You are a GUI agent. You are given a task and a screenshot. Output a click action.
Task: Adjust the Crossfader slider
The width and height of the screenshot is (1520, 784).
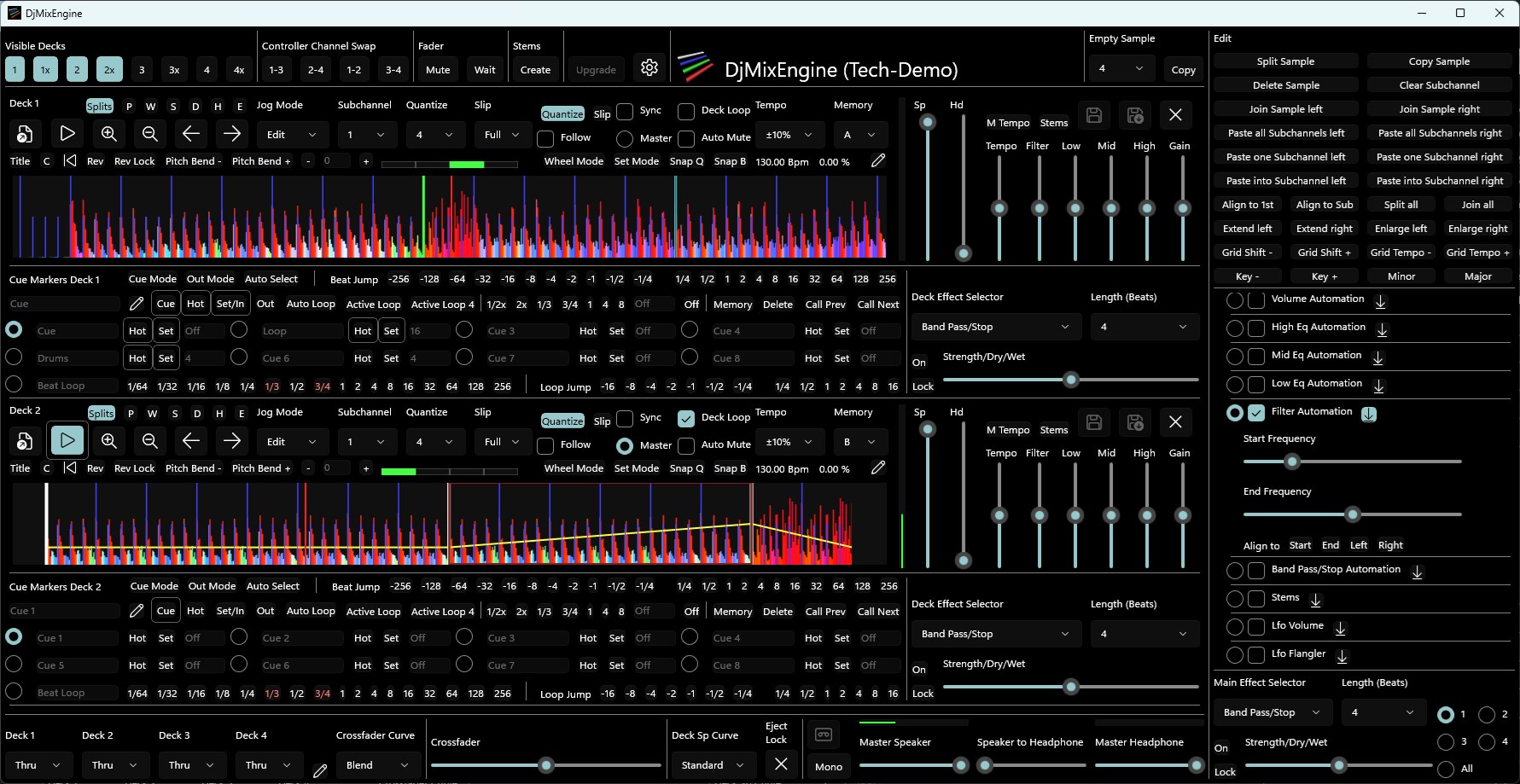[545, 765]
